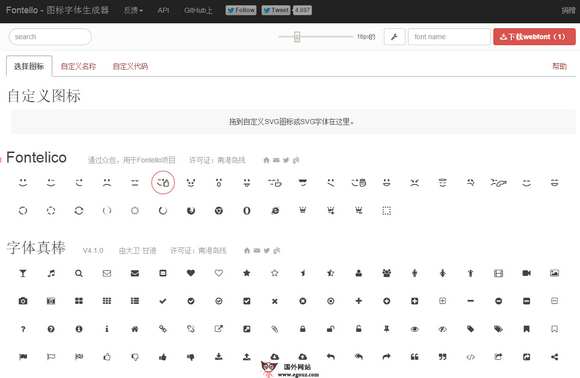Deselect the circled thumbs-up emoticon icon
This screenshot has height=378, width=580.
[x=163, y=182]
